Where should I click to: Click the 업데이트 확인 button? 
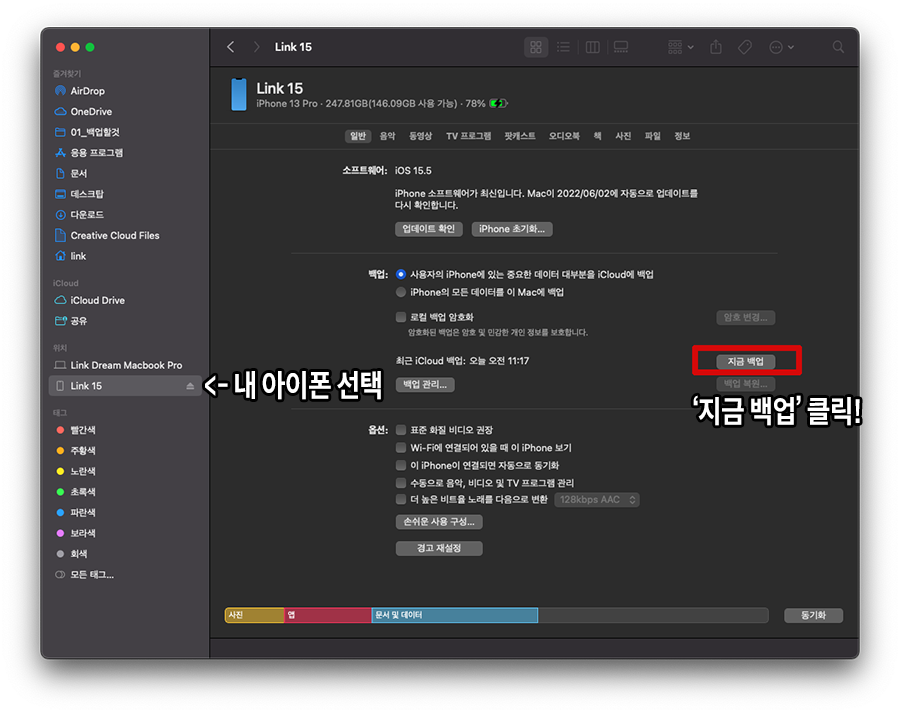[x=429, y=229]
